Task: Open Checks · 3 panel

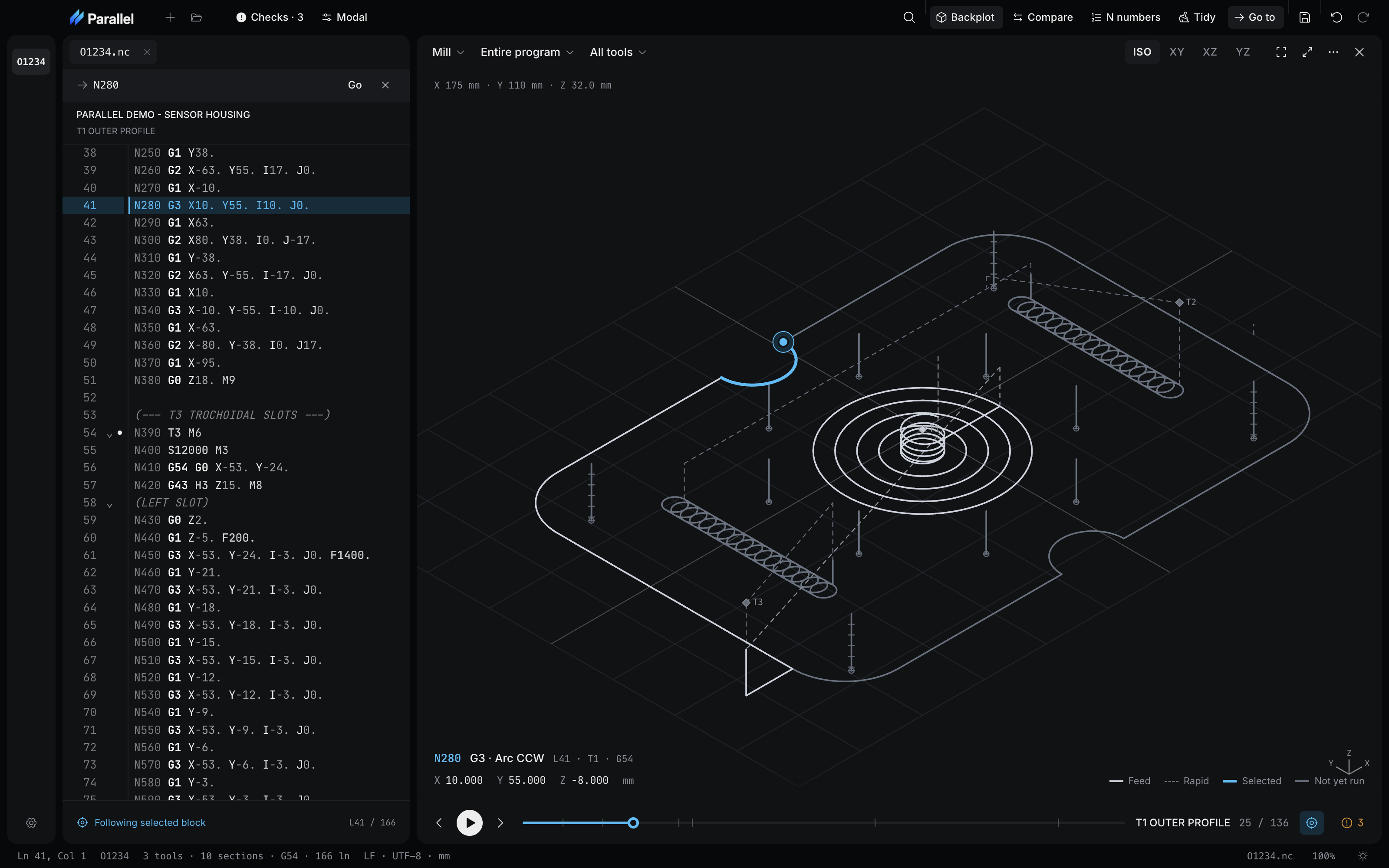Action: pyautogui.click(x=270, y=17)
